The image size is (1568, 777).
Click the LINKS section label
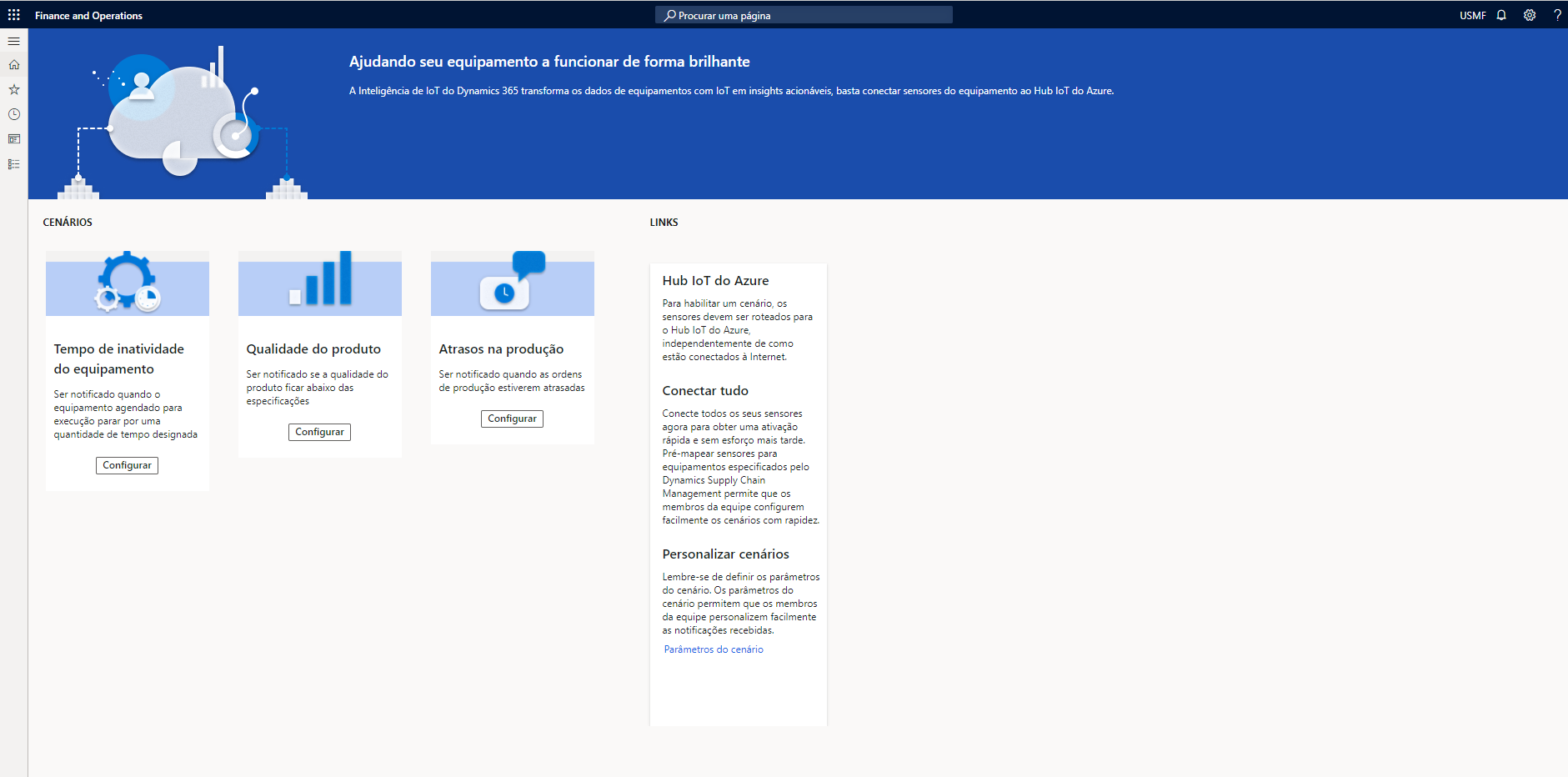[664, 223]
